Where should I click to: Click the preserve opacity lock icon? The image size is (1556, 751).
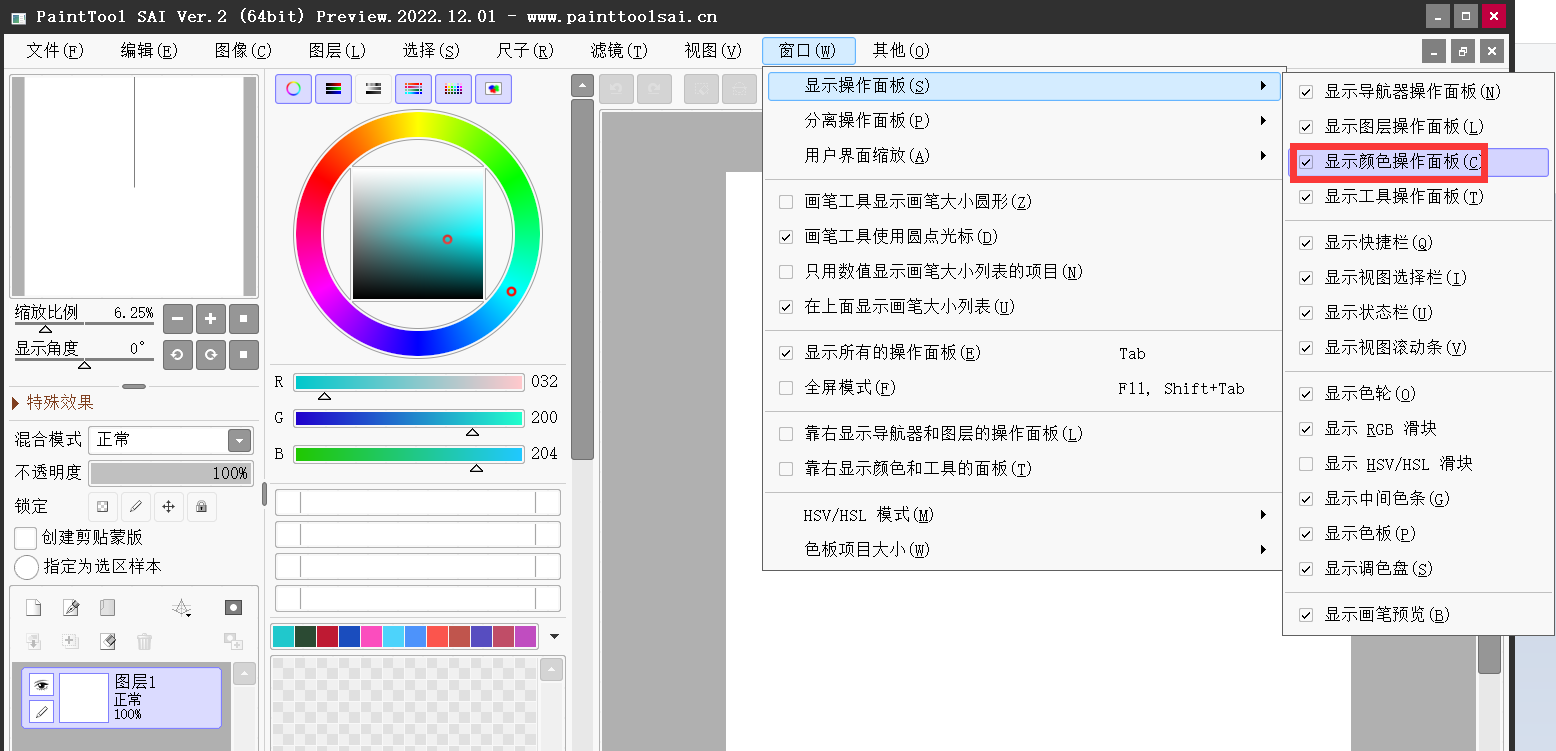pyautogui.click(x=103, y=507)
